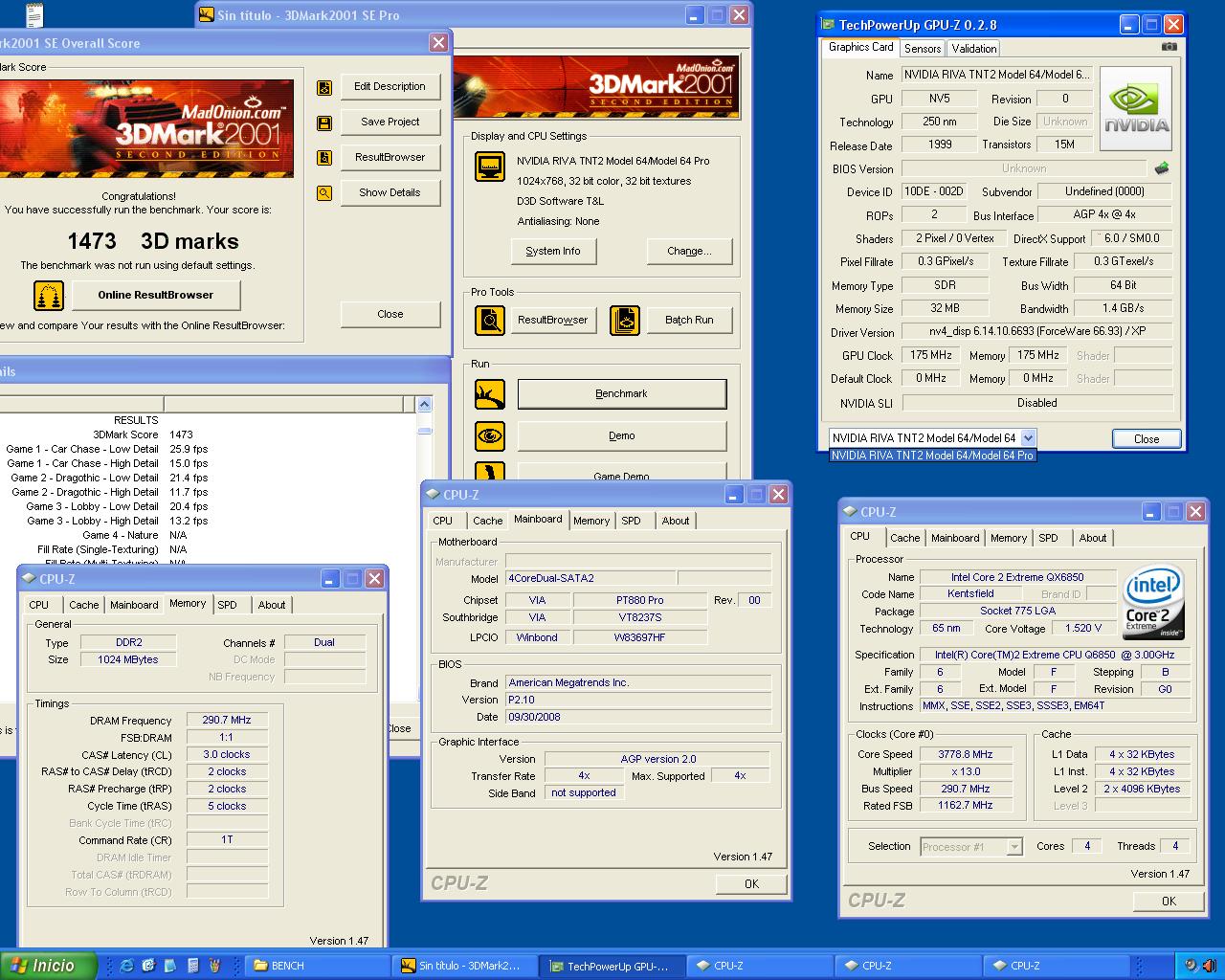Click Driver Version field in GPU-Z
This screenshot has height=980, width=1225.
1036,332
